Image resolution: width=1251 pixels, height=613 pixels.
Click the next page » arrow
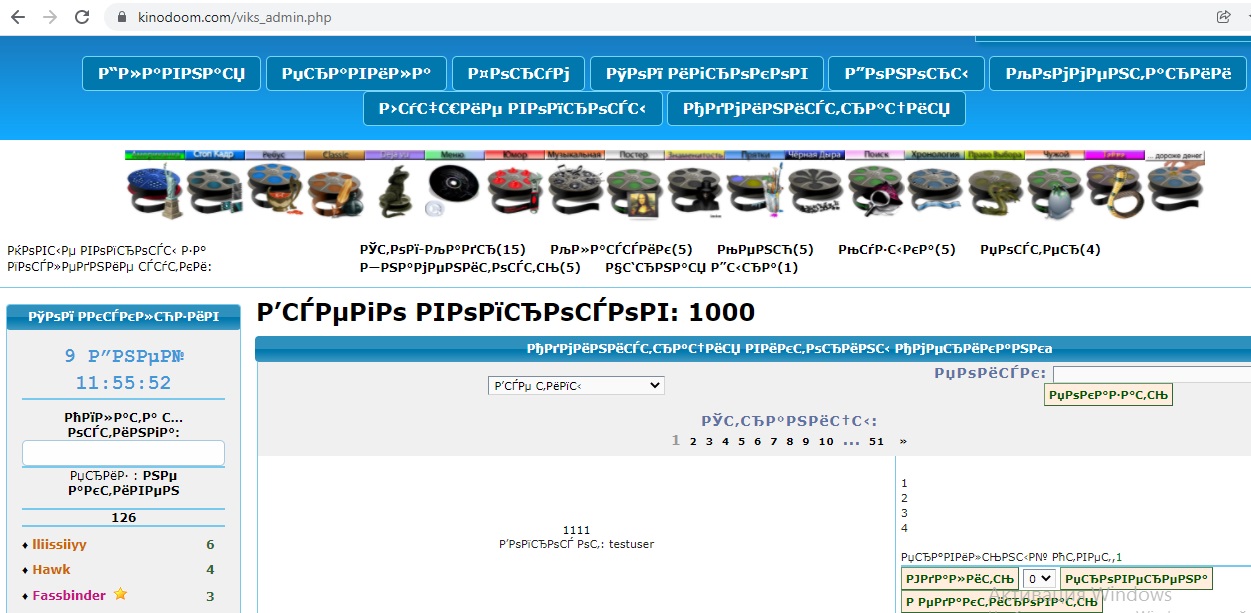[x=903, y=441]
